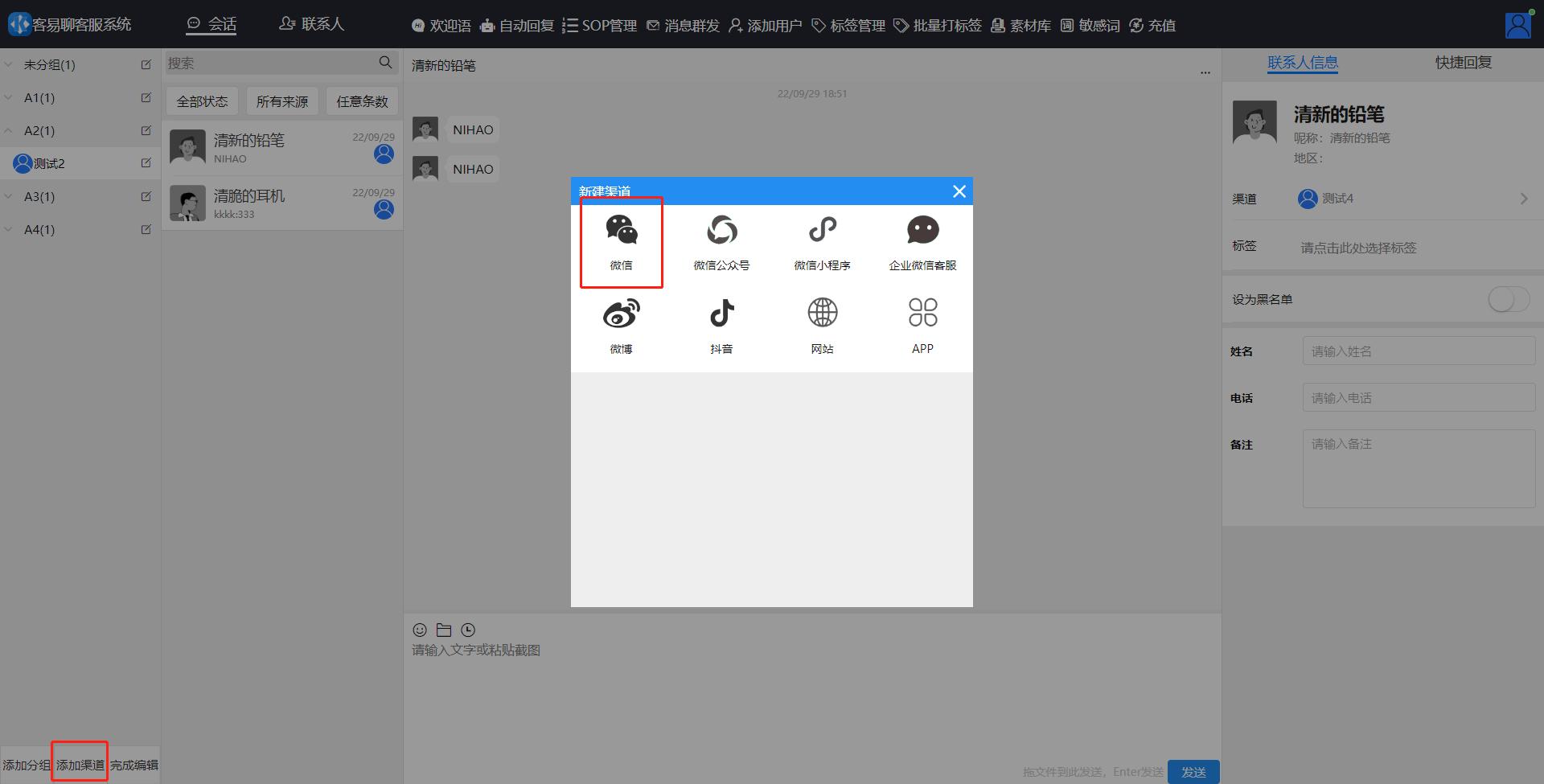This screenshot has width=1544, height=784.
Task: Open the emoji picker in message box
Action: pyautogui.click(x=420, y=630)
